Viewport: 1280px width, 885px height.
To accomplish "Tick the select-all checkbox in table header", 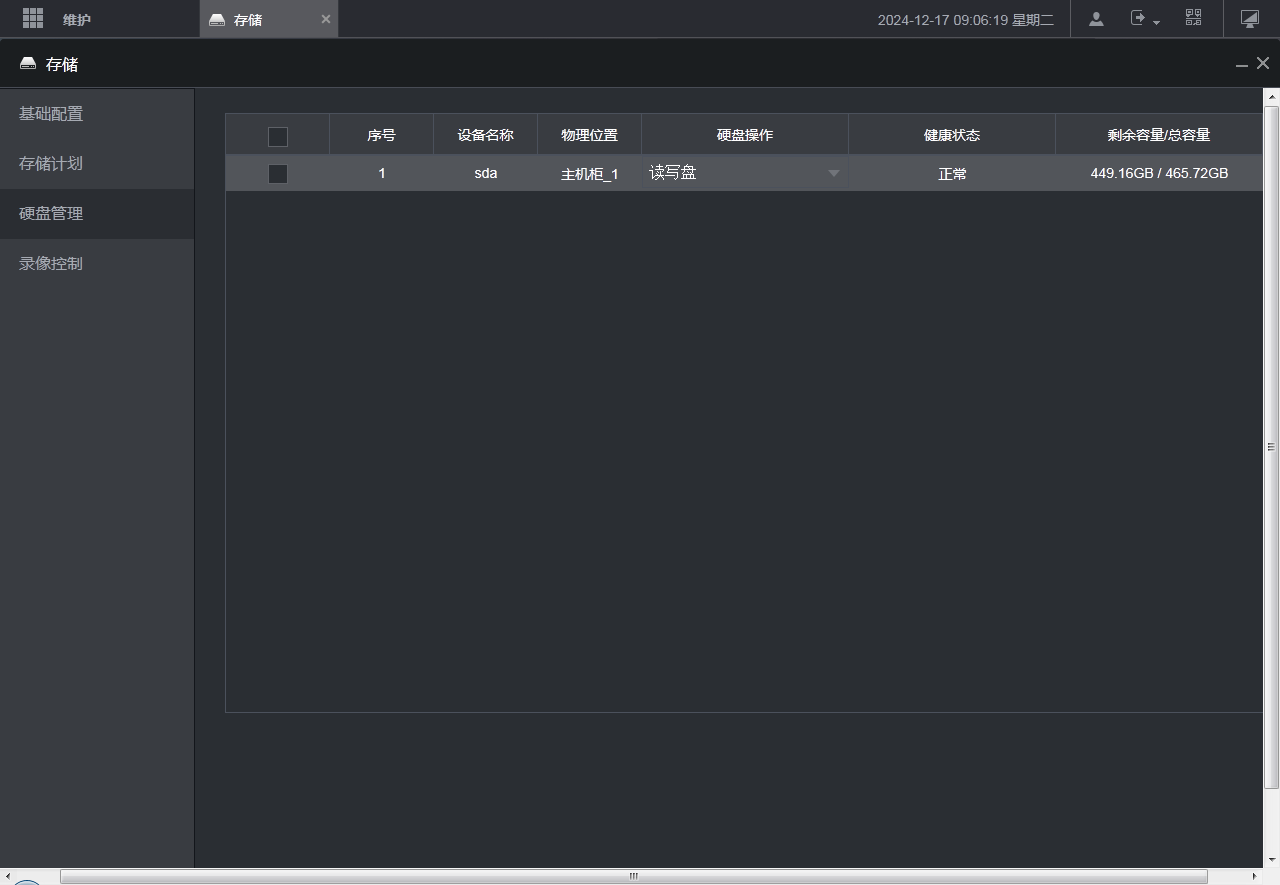I will point(278,136).
